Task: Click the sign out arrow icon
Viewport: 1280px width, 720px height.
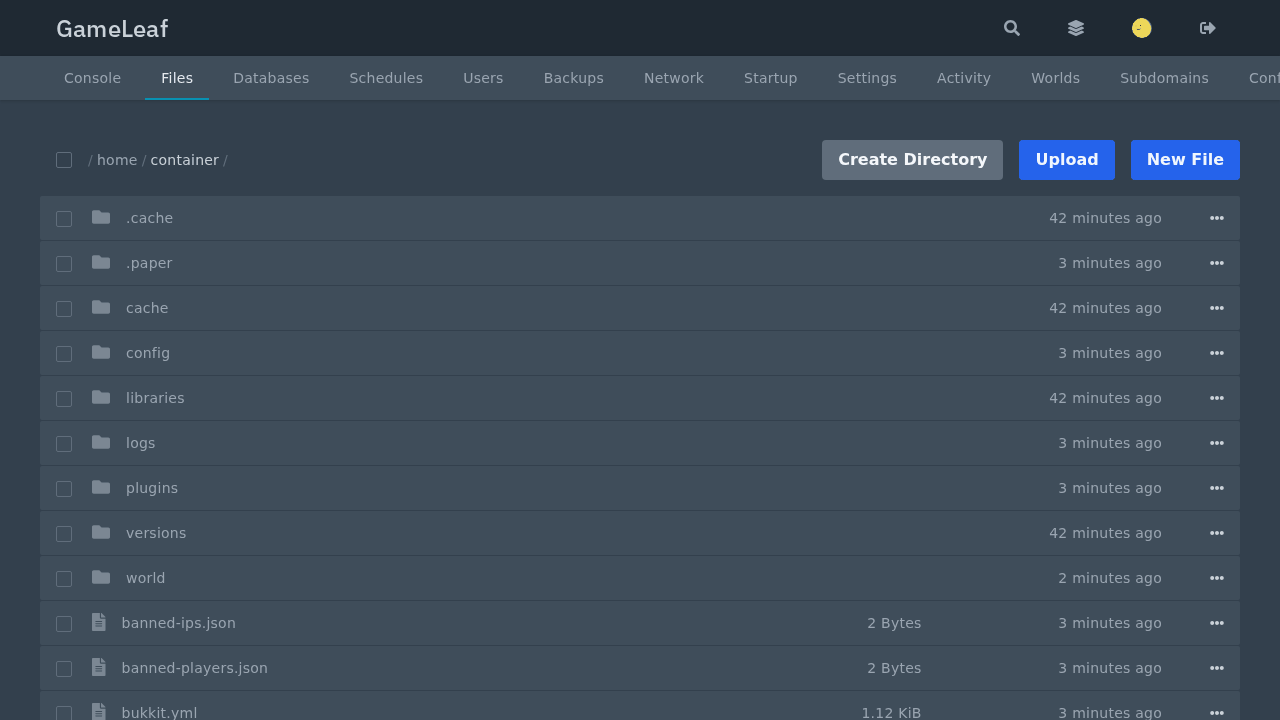Action: coord(1208,28)
